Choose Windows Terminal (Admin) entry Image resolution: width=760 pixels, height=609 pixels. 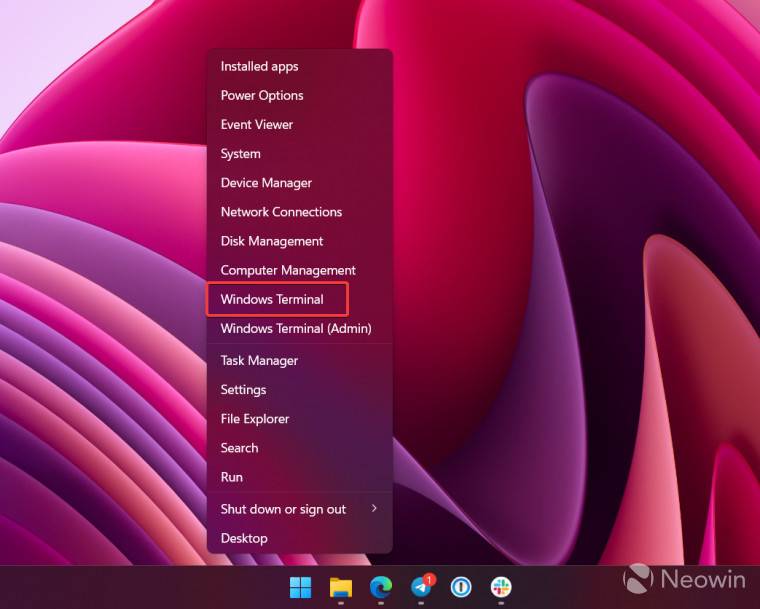point(296,328)
